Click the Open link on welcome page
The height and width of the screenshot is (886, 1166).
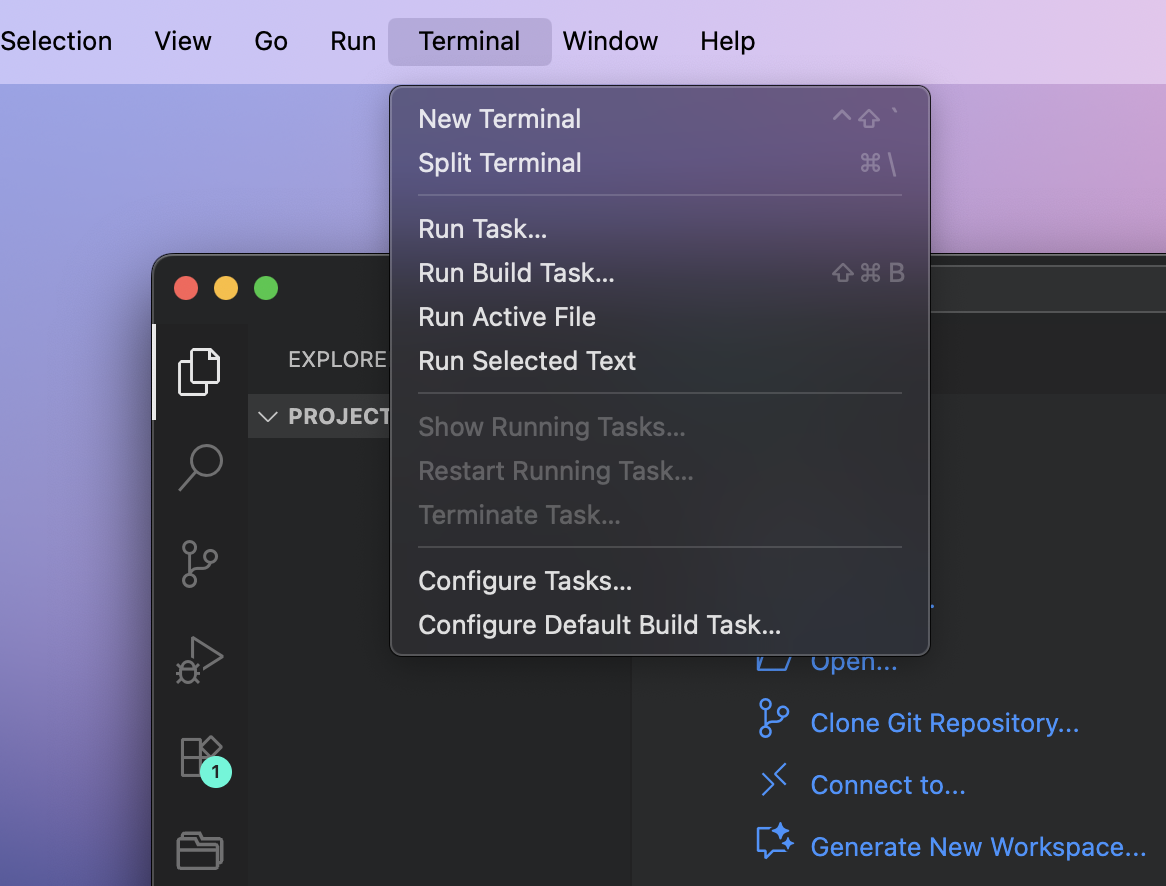[855, 660]
